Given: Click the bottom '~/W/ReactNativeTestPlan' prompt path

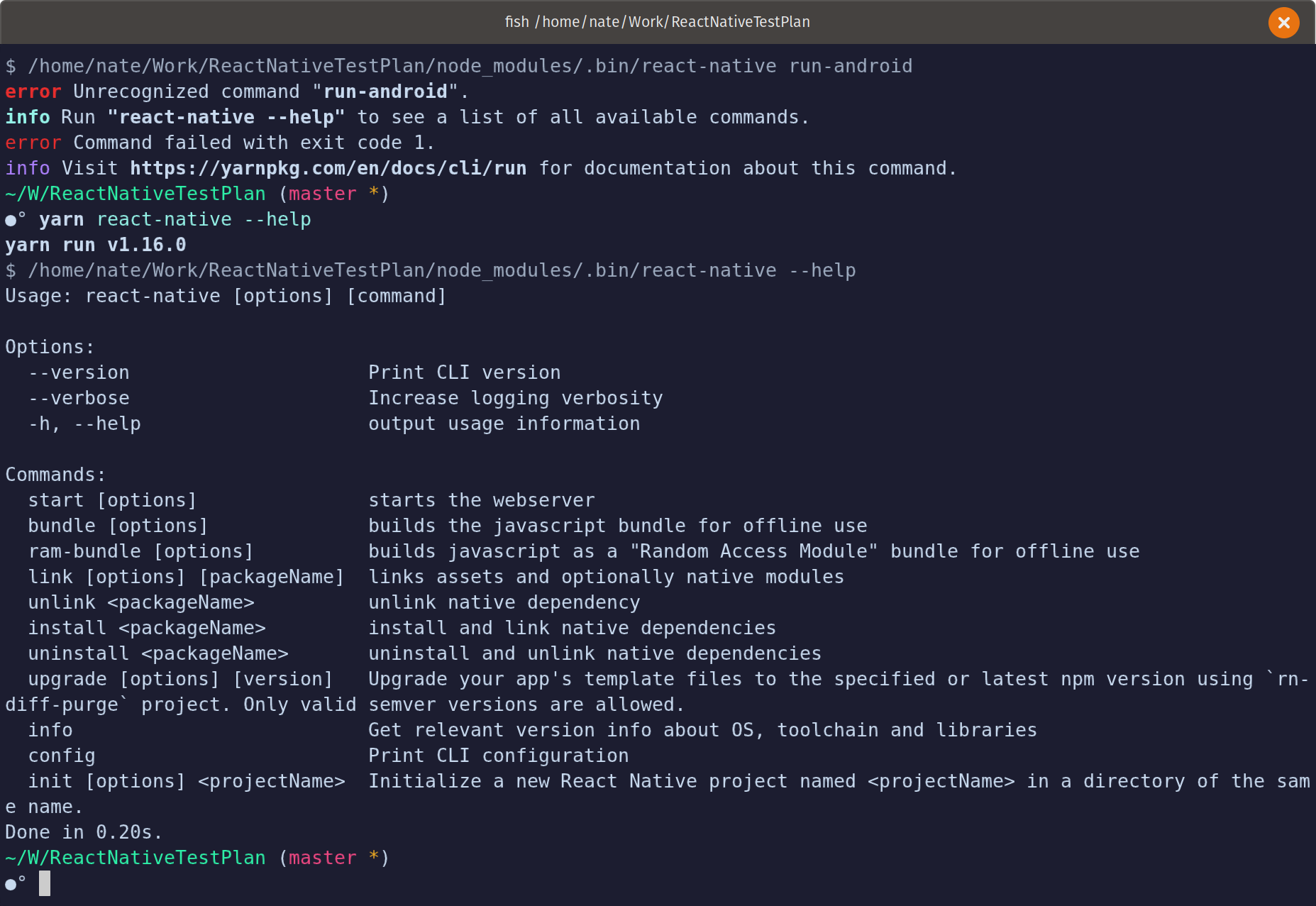Looking at the screenshot, I should point(136,858).
